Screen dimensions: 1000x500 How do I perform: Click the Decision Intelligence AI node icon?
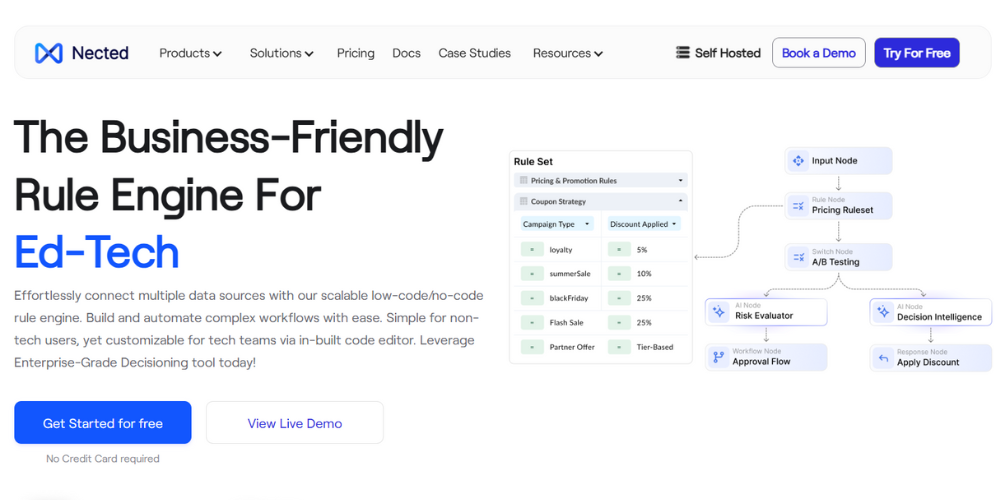click(883, 312)
